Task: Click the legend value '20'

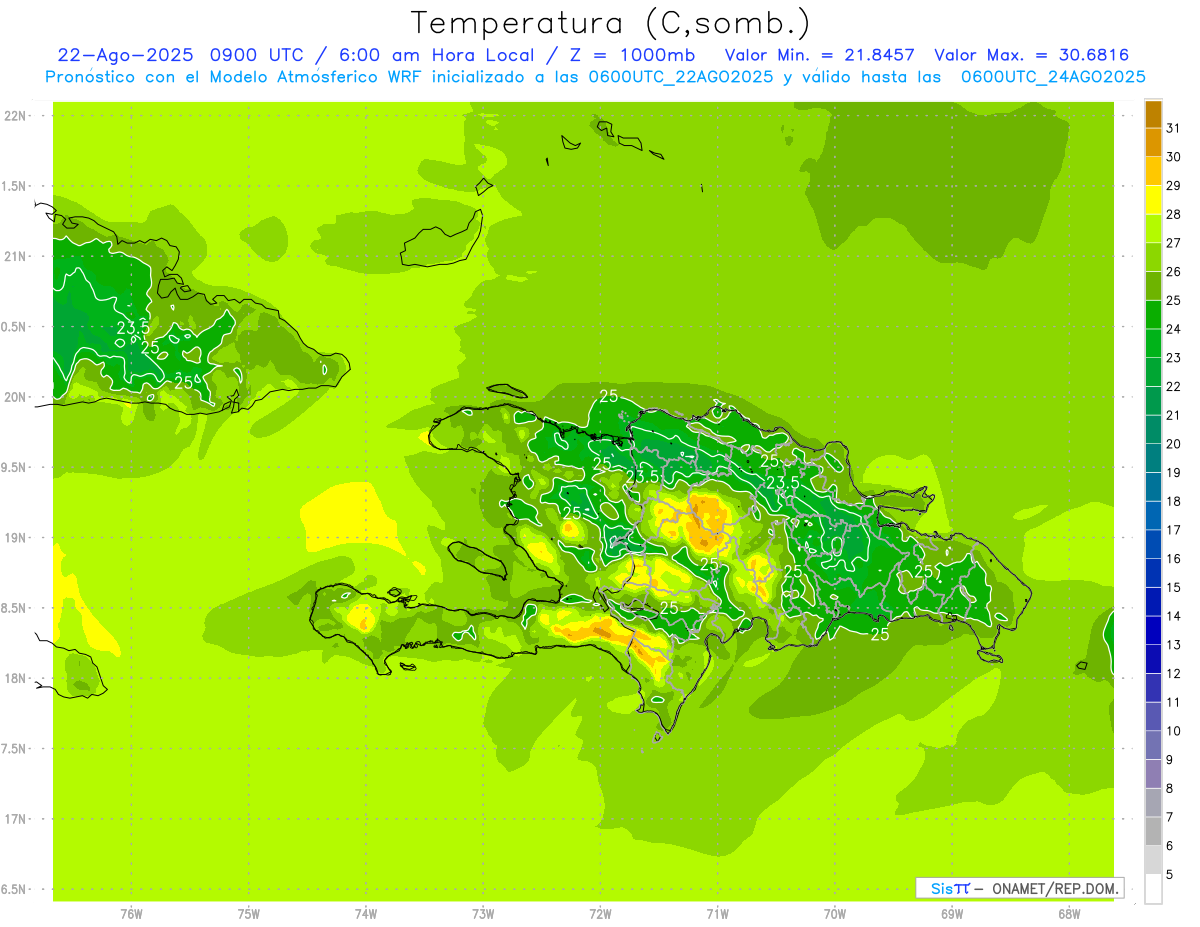Action: tap(1173, 443)
